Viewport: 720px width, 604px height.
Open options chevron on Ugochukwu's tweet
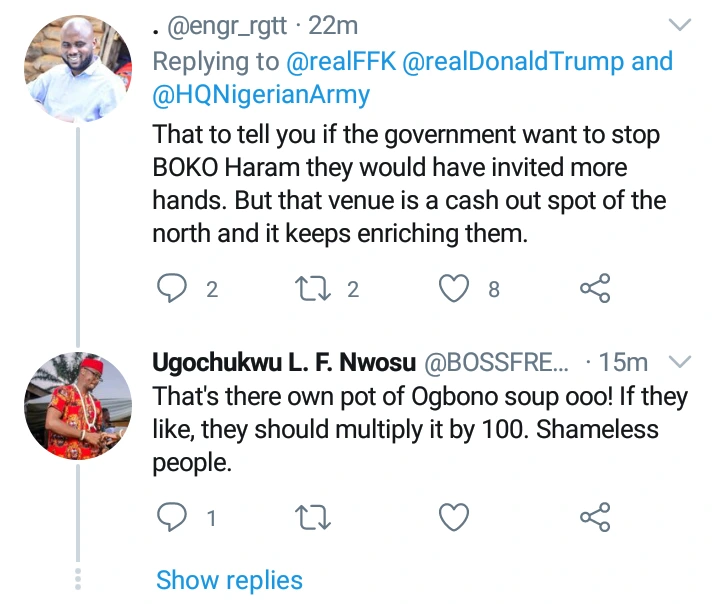(x=679, y=361)
